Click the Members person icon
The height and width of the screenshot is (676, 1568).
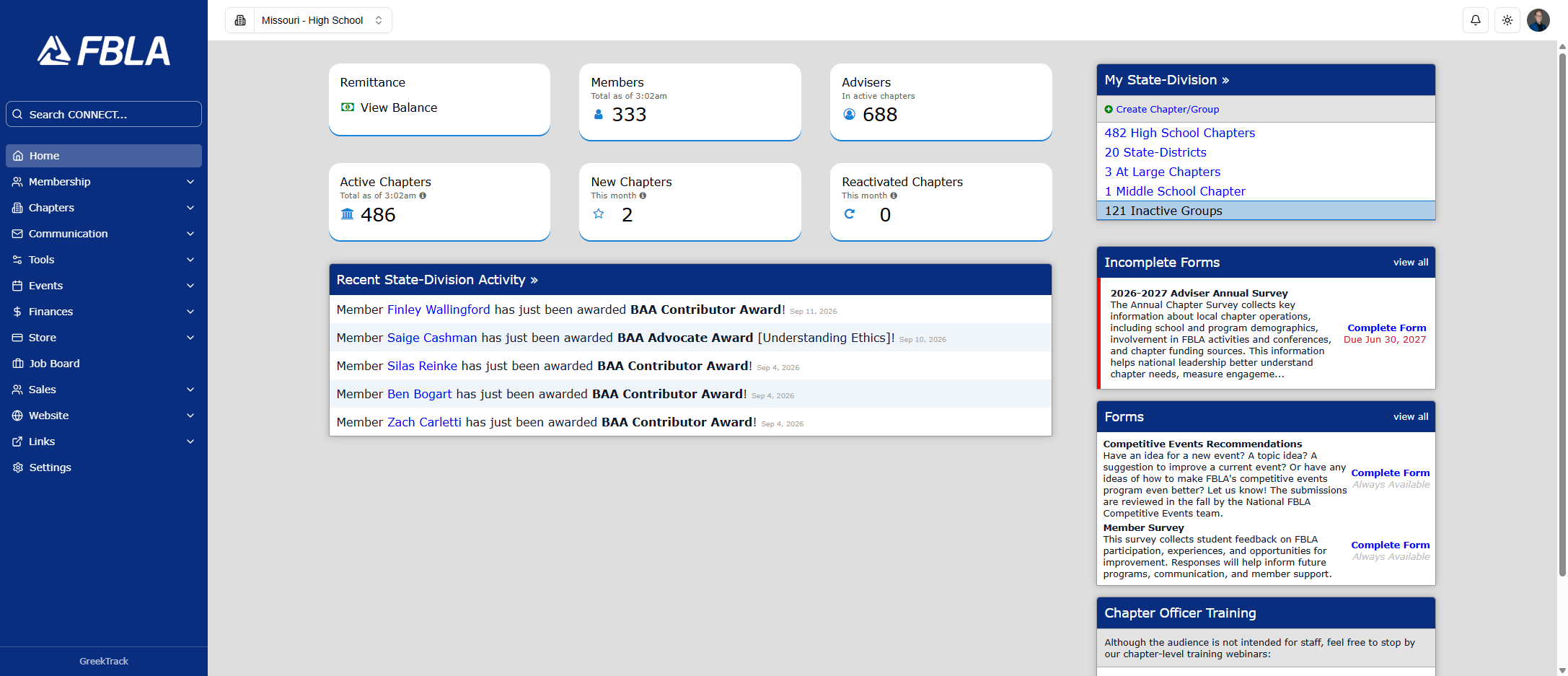(x=598, y=114)
